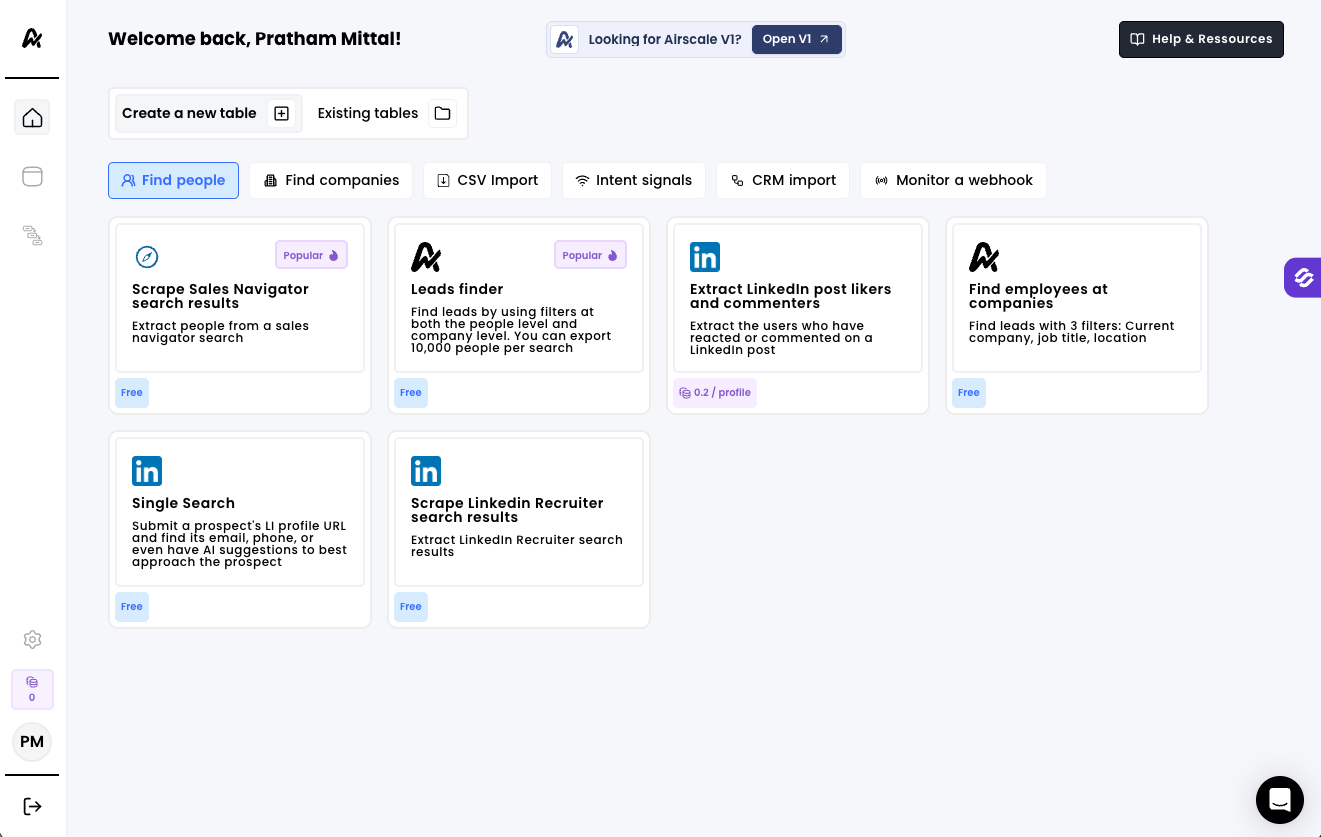Click the Airscale icon on Find employees card

[x=984, y=257]
